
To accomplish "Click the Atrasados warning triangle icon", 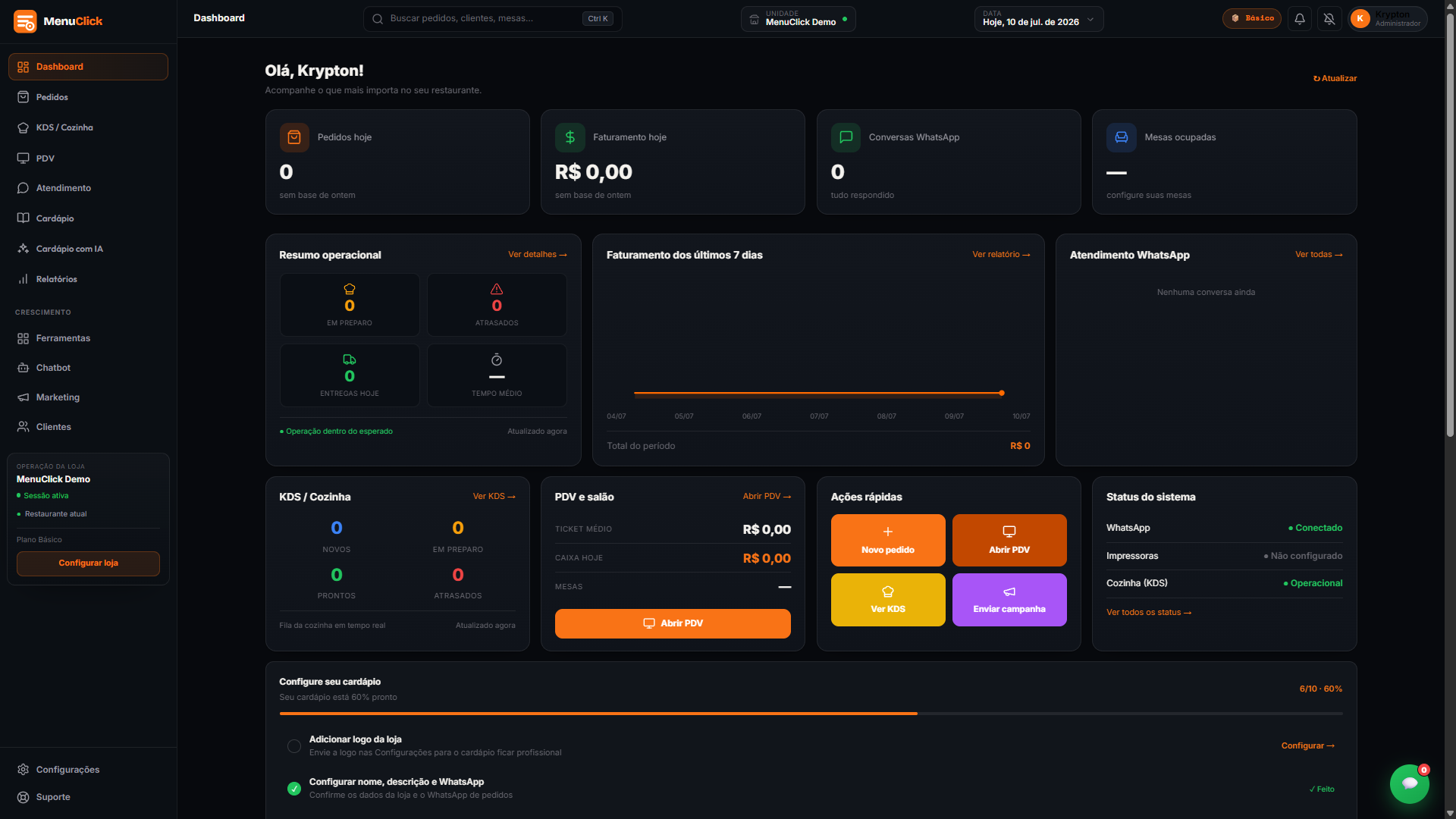I will (497, 289).
